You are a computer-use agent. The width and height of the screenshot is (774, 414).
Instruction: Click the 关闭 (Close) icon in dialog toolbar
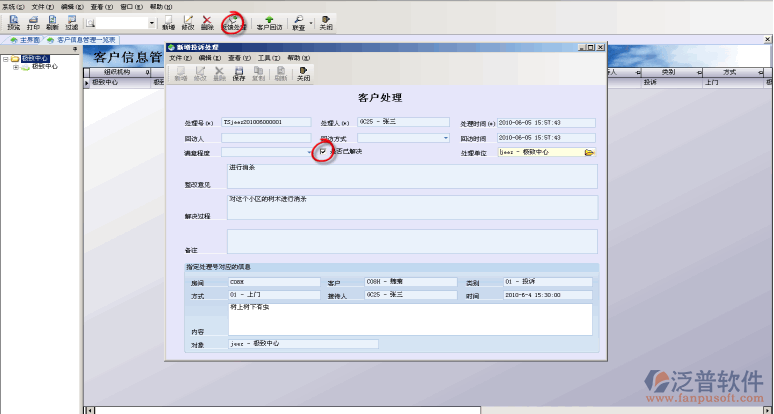click(303, 73)
